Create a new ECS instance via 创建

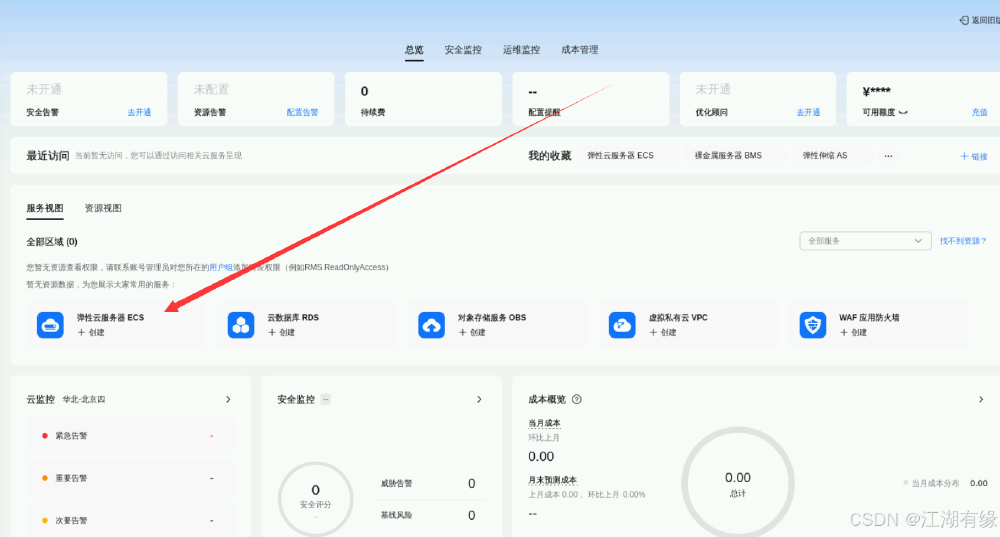coord(91,332)
